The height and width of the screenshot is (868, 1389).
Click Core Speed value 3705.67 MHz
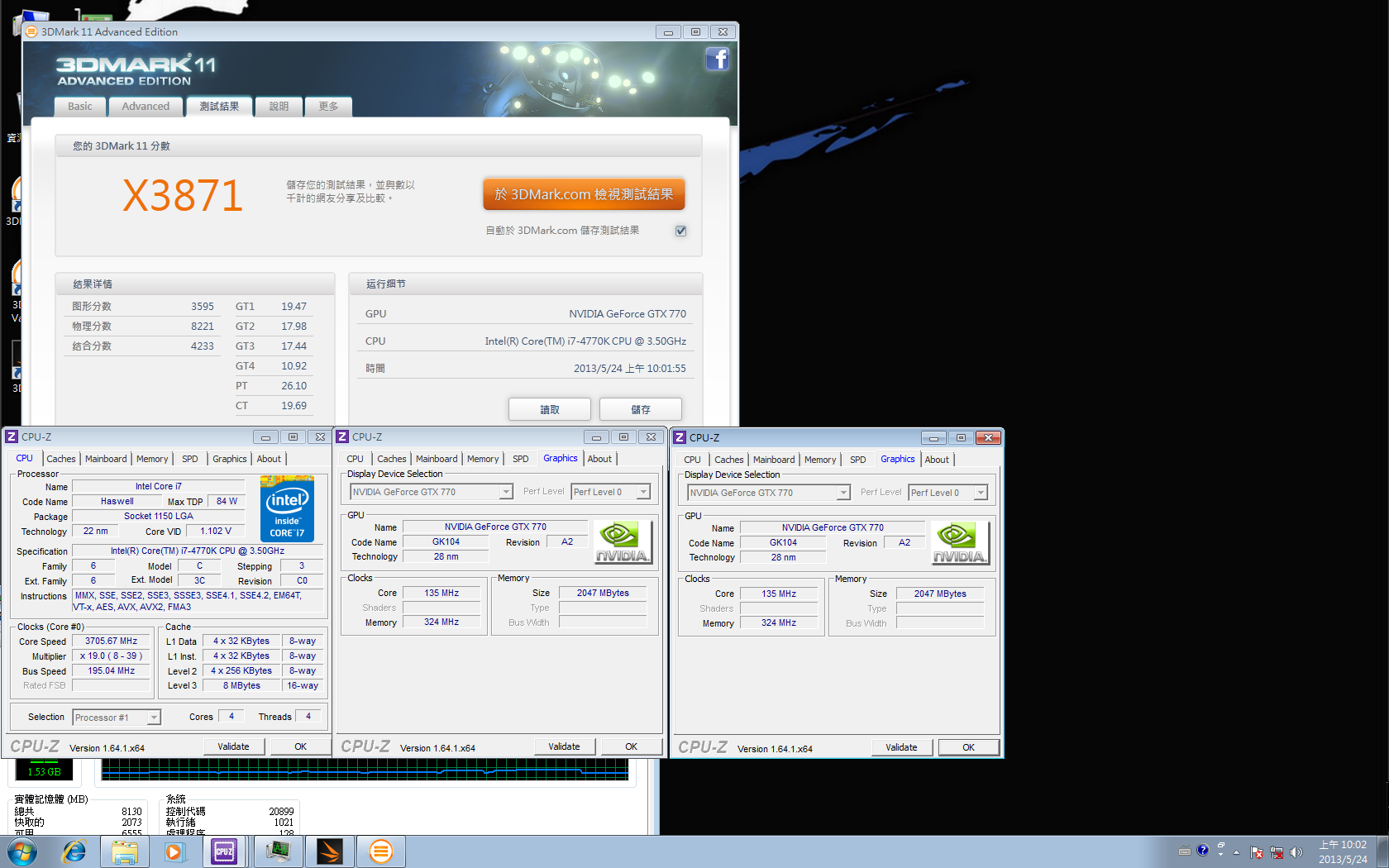(112, 641)
